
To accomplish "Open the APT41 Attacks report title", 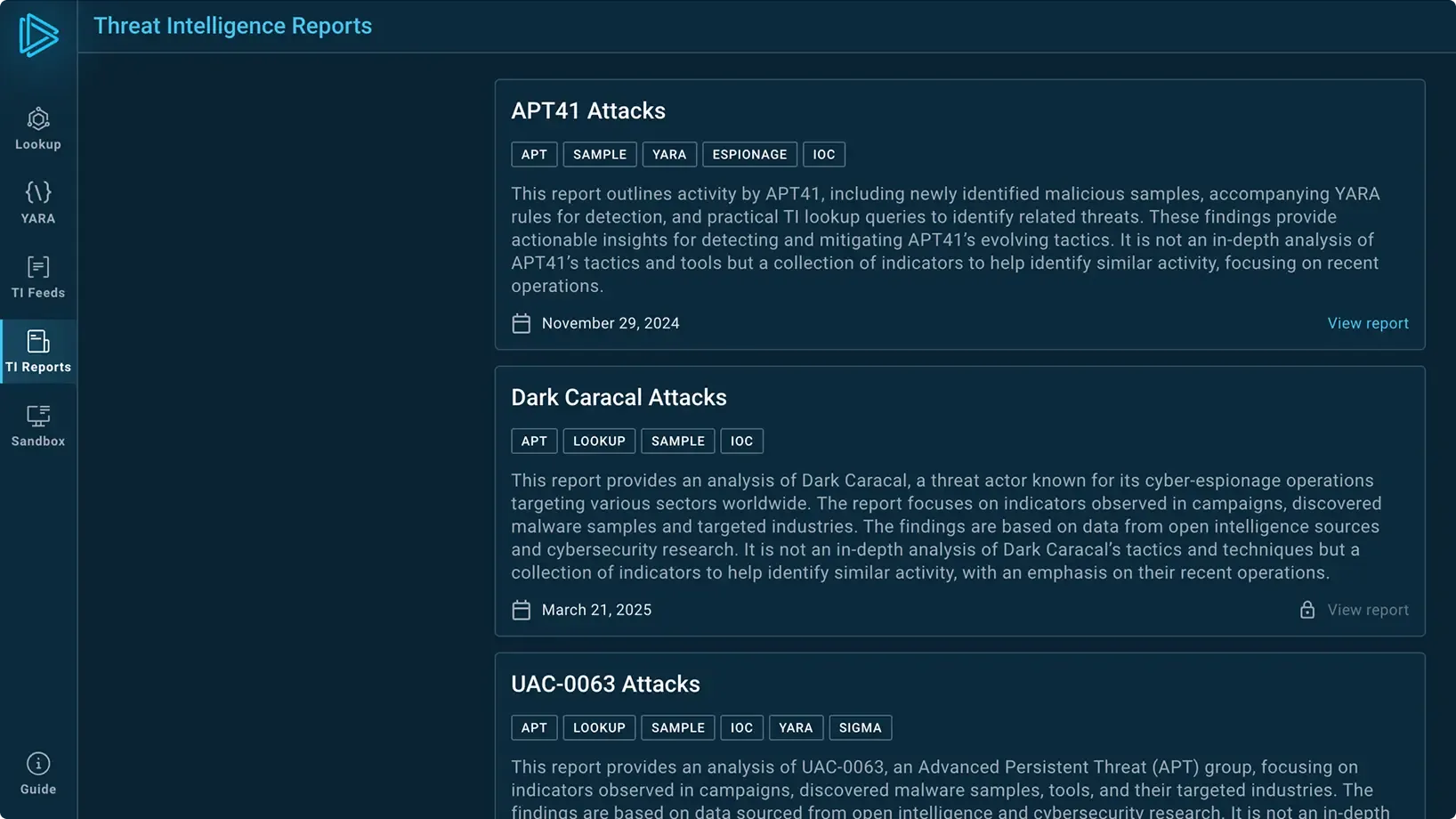I will tap(588, 110).
